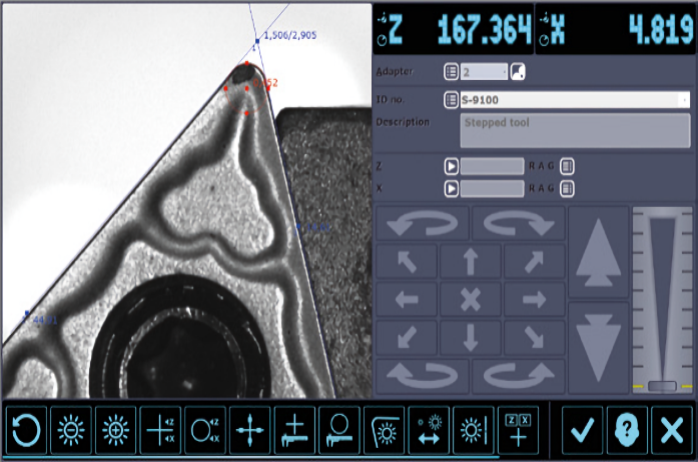The image size is (698, 462).
Task: Select the crosshair Z/X measurement icon
Action: coord(160,430)
